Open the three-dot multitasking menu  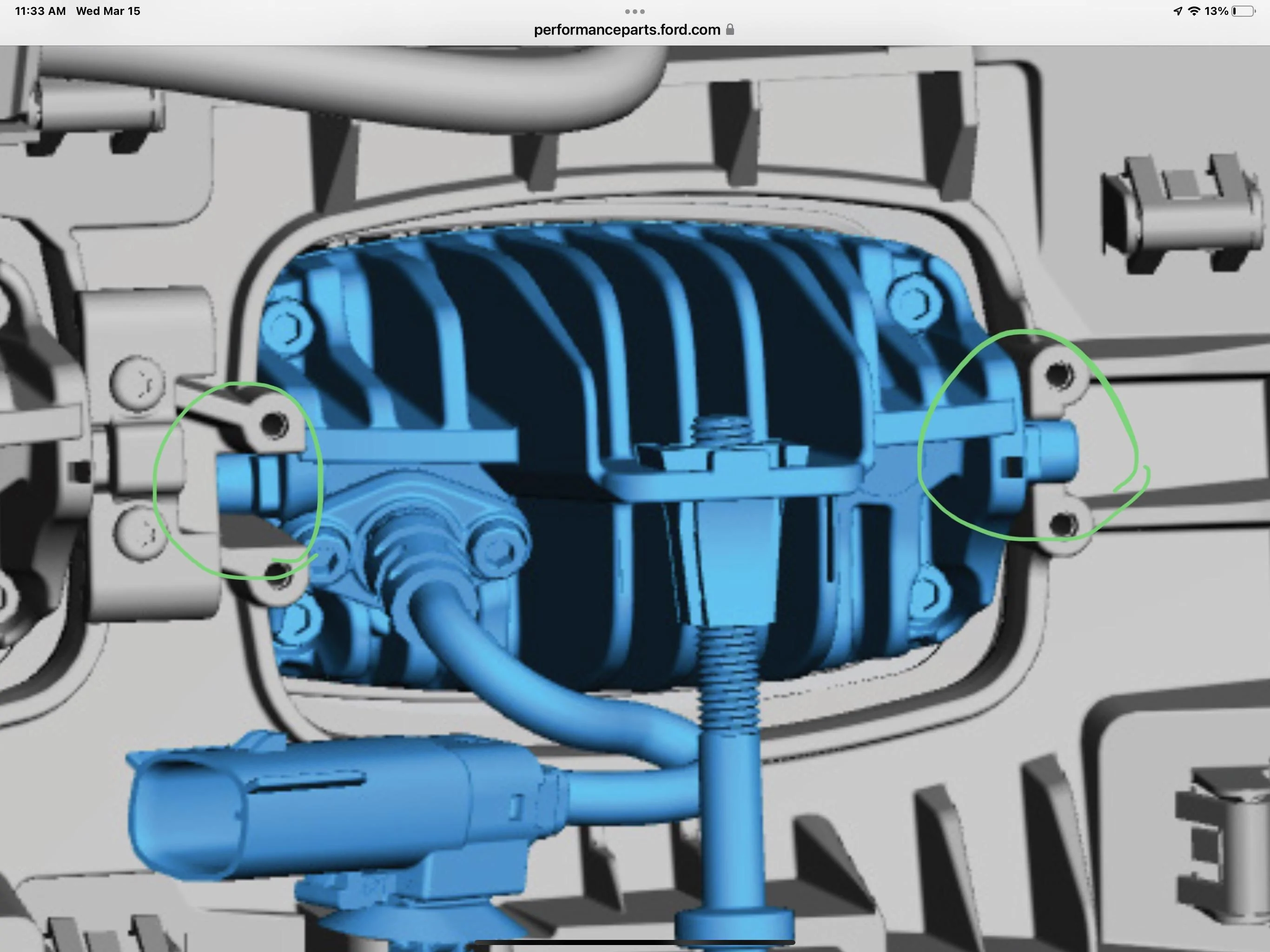(x=635, y=11)
